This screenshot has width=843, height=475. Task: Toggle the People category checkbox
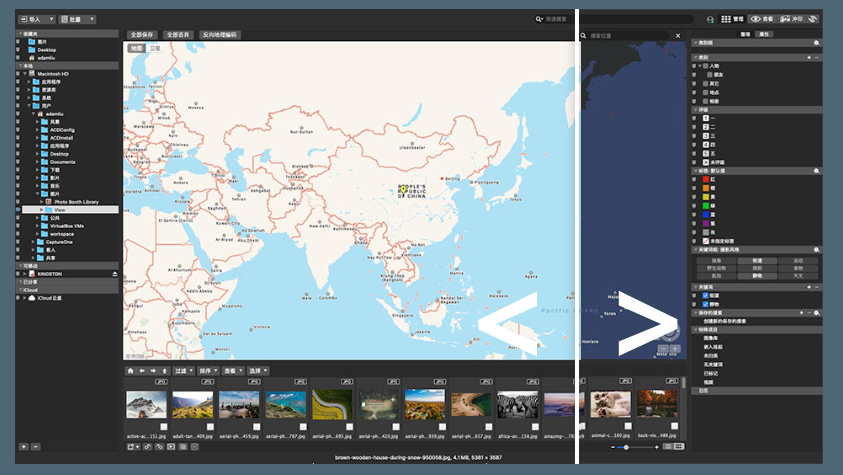(x=705, y=66)
